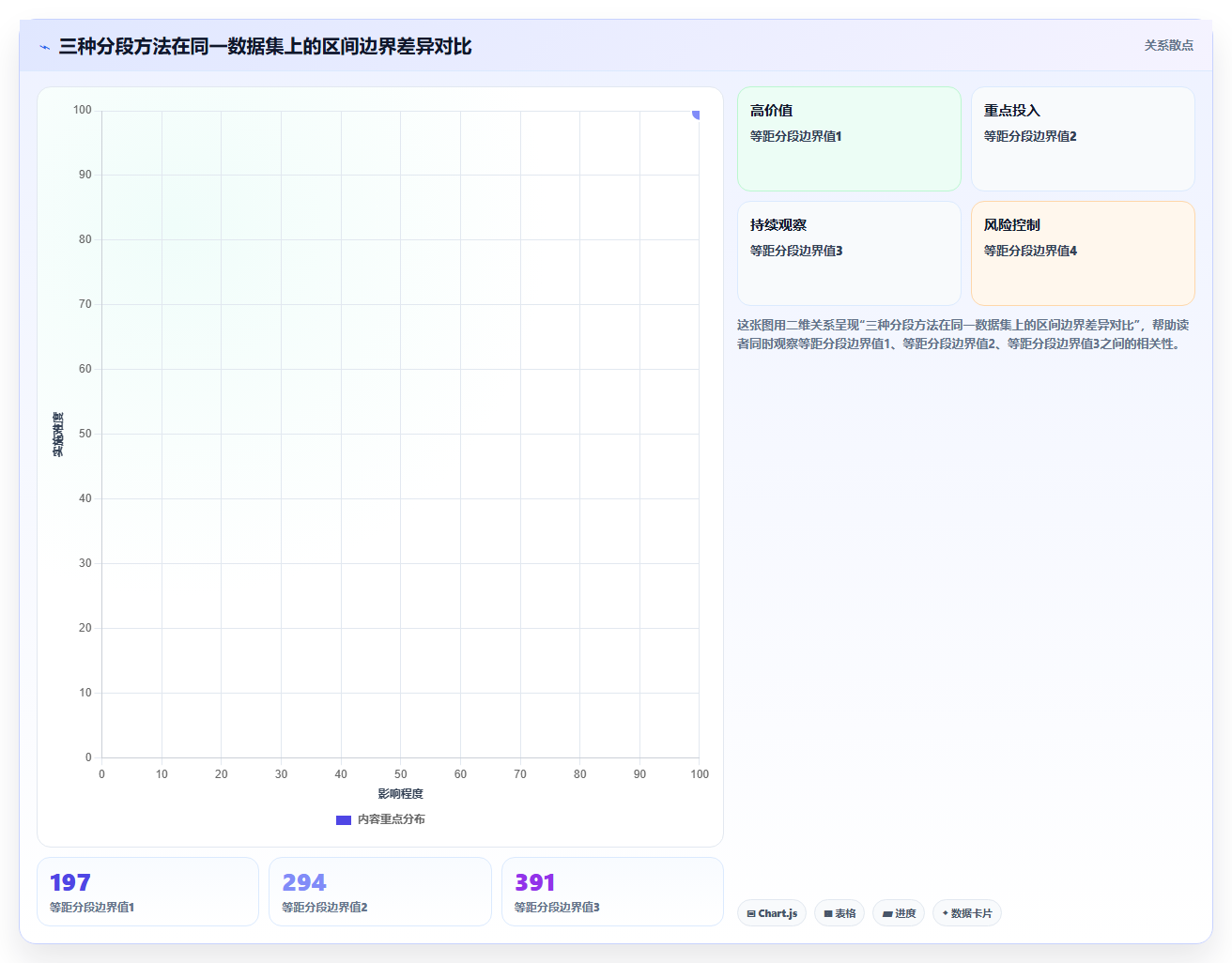Click the 影响程度 x-axis title

401,794
